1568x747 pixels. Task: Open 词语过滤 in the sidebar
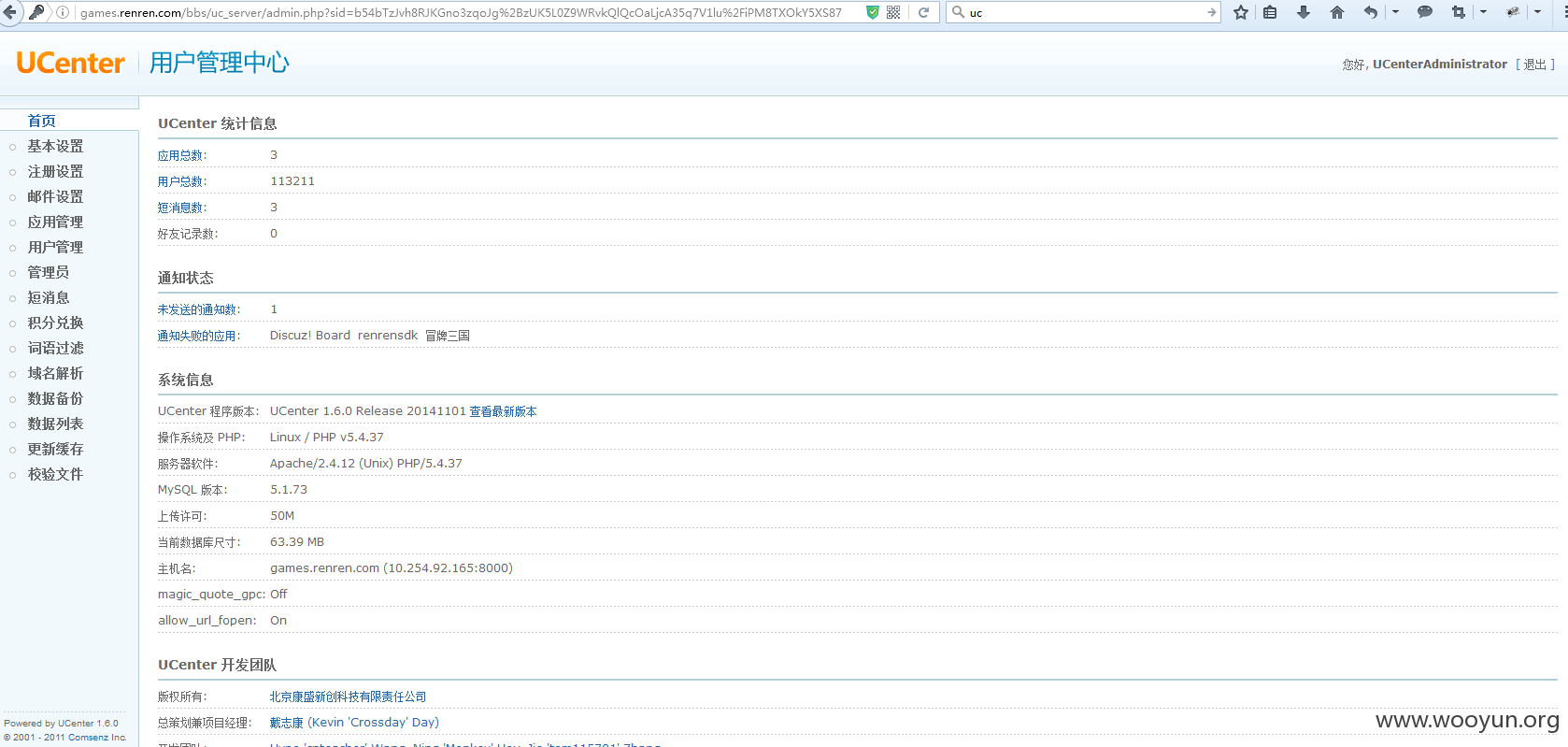[55, 348]
